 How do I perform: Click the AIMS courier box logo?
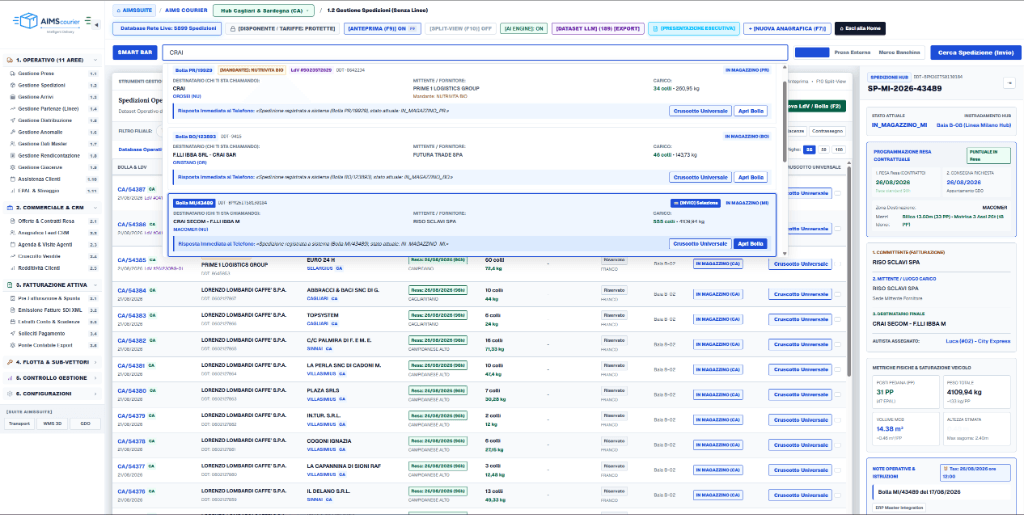click(x=27, y=22)
